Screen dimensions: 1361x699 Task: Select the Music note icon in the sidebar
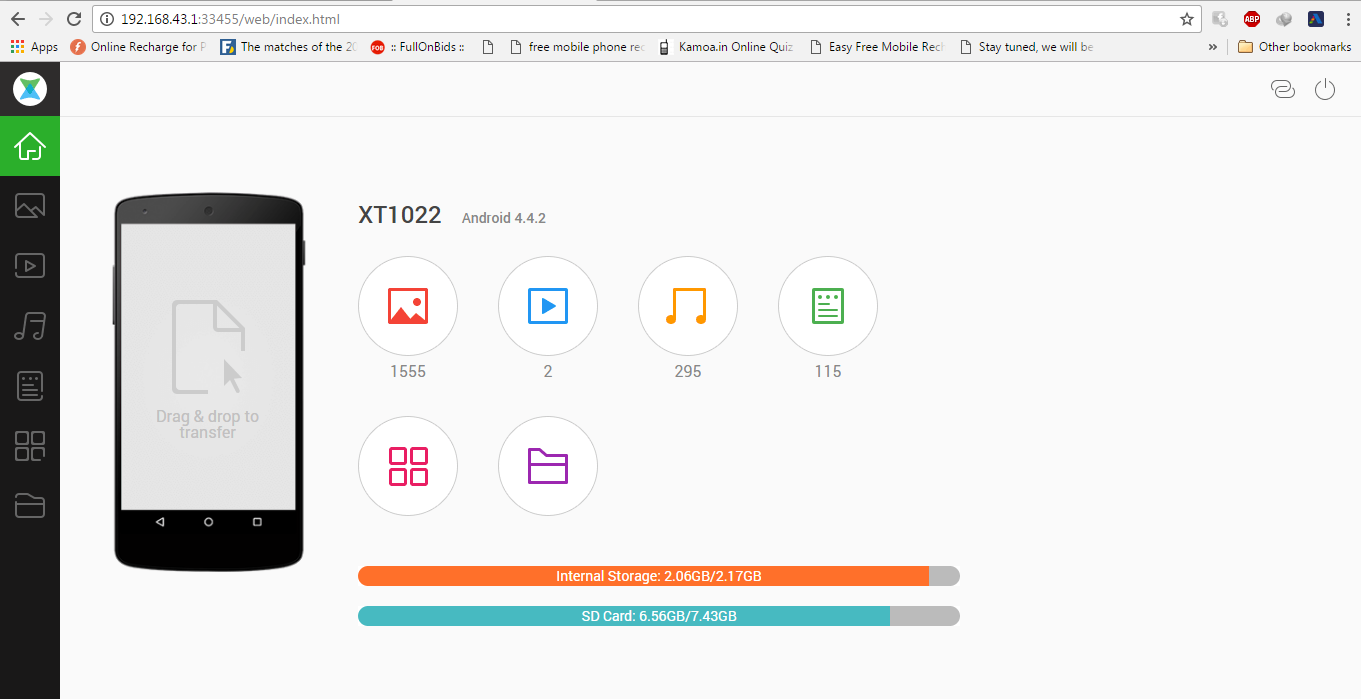pyautogui.click(x=29, y=326)
